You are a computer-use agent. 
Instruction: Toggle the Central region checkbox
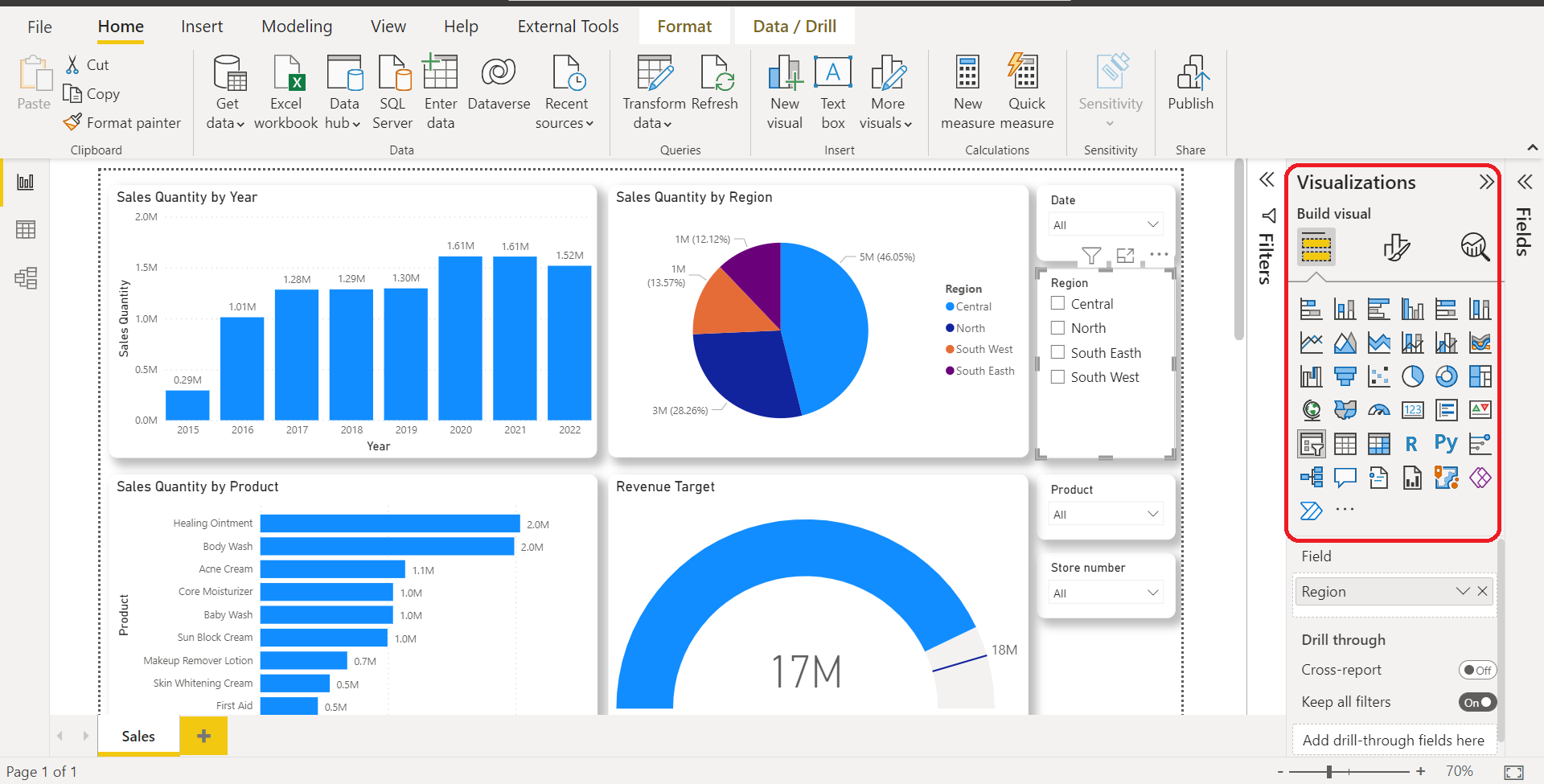pyautogui.click(x=1057, y=303)
